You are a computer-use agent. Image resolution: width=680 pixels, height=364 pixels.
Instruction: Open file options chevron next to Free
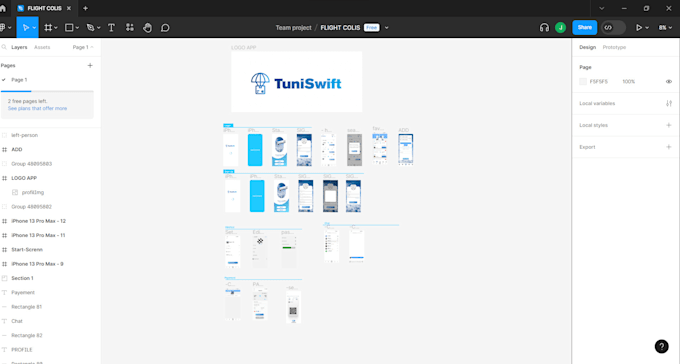386,28
